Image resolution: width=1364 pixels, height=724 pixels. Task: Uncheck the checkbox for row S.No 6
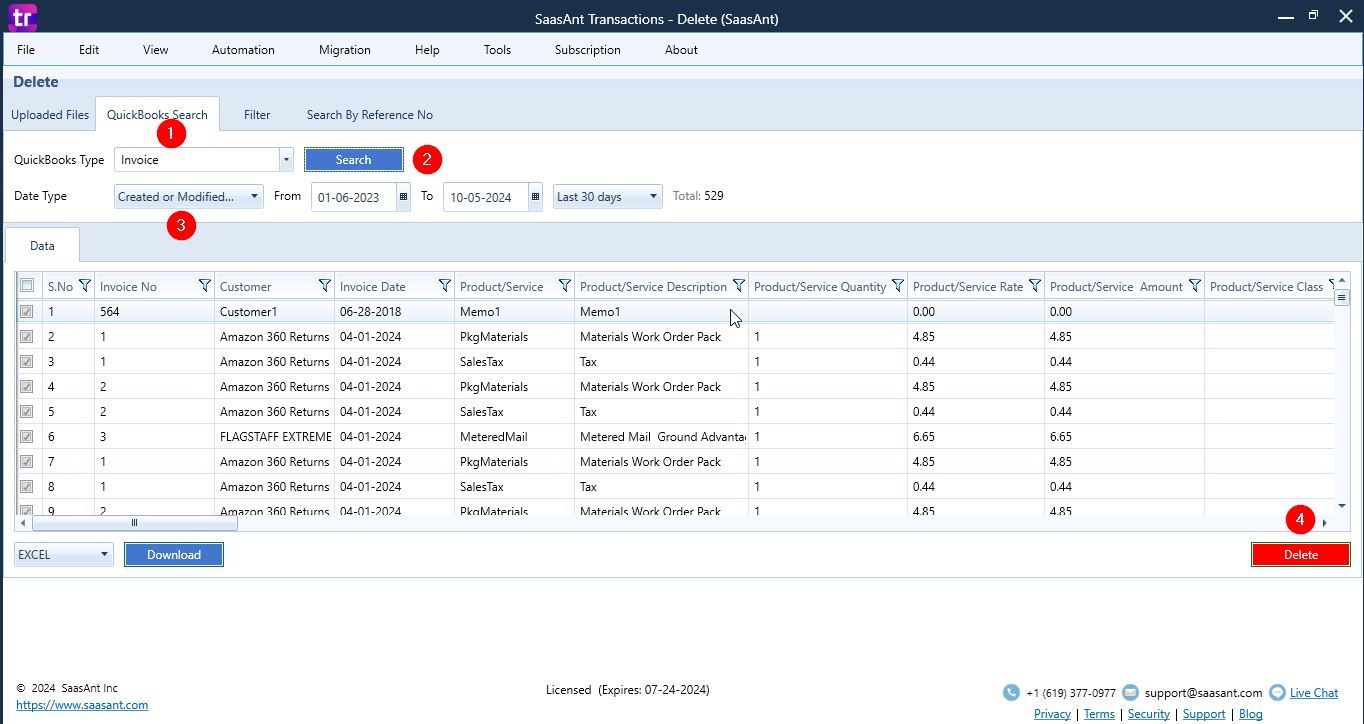(27, 436)
